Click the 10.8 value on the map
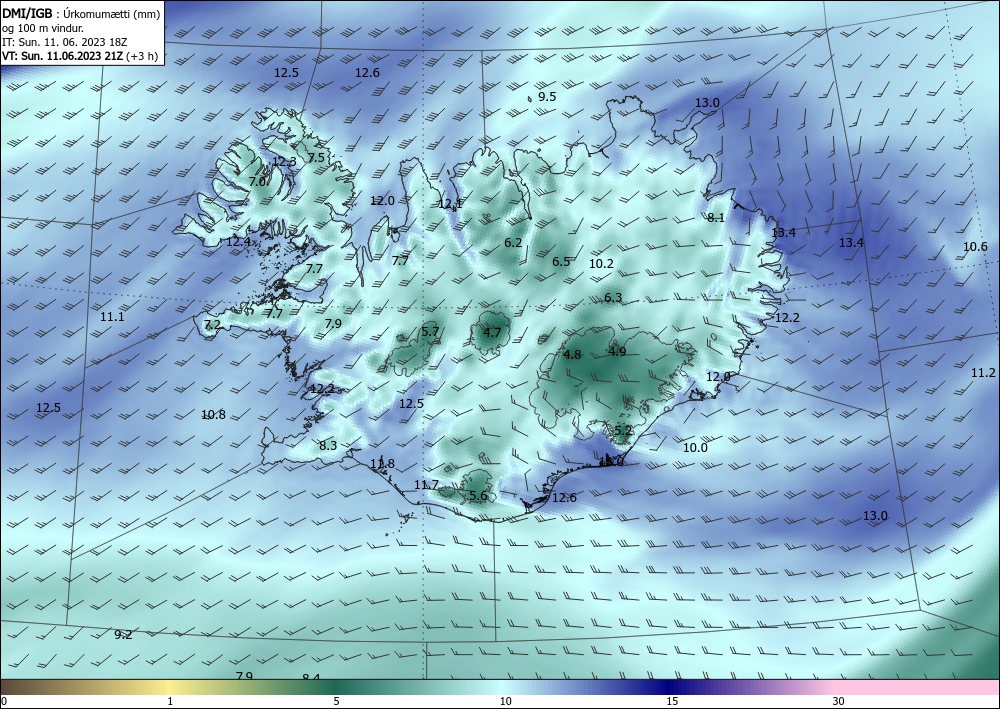Viewport: 1000px width, 709px height. point(213,414)
